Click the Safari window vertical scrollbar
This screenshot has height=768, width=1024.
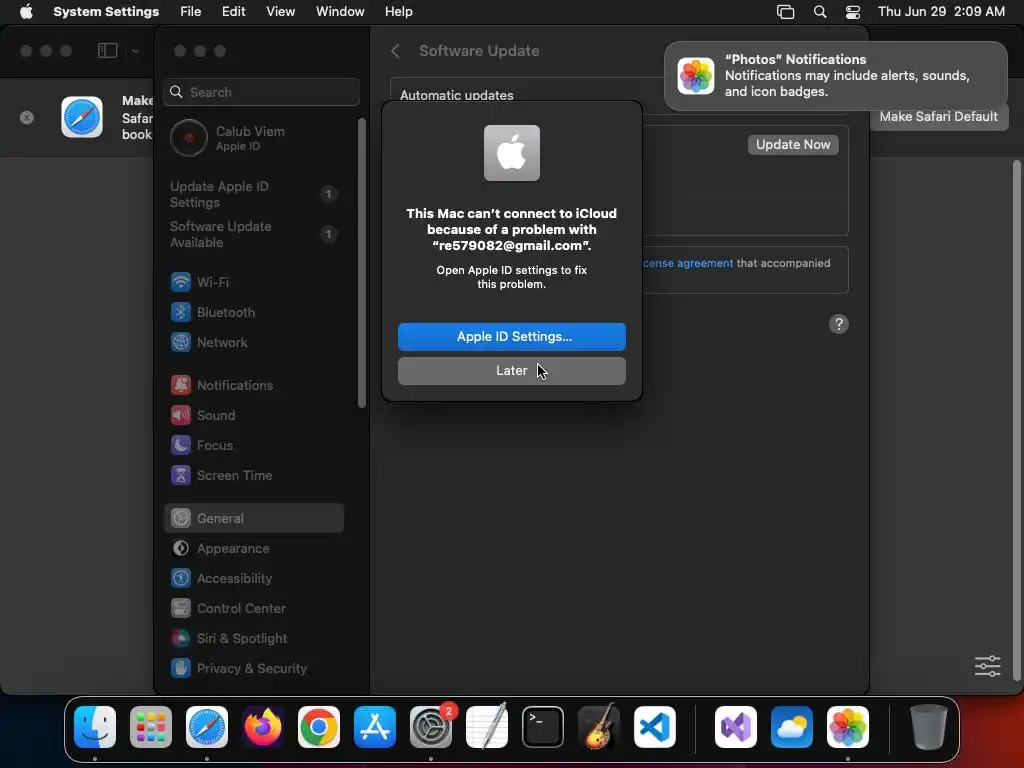click(1016, 419)
